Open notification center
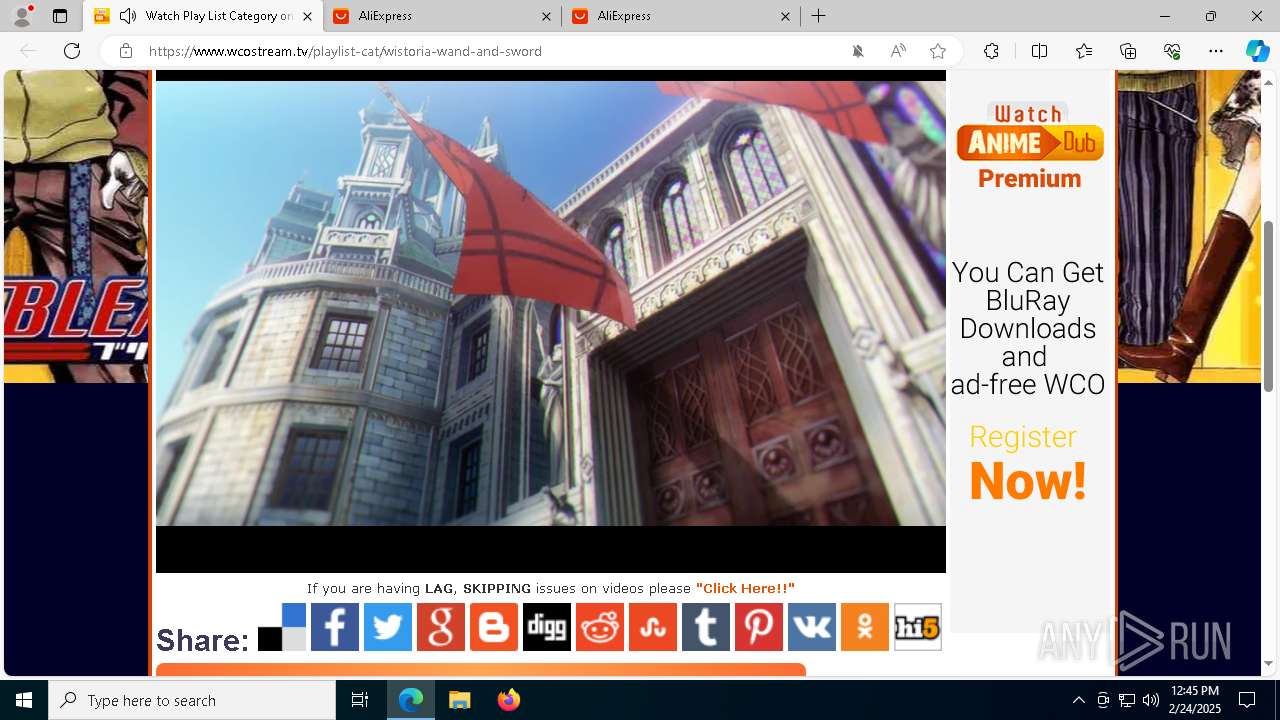 [1247, 700]
